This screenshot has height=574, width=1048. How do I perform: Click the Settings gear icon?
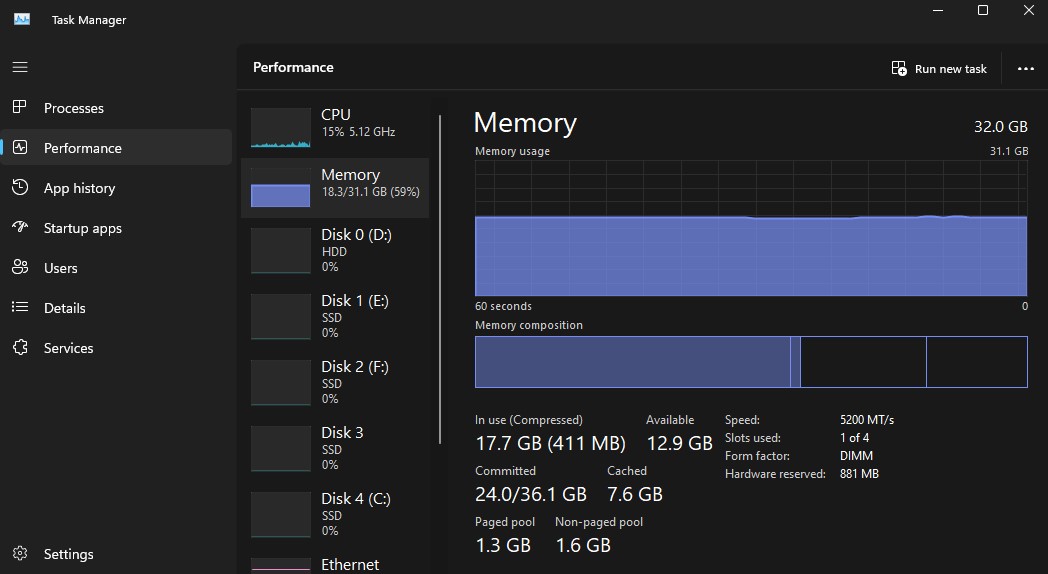click(20, 553)
